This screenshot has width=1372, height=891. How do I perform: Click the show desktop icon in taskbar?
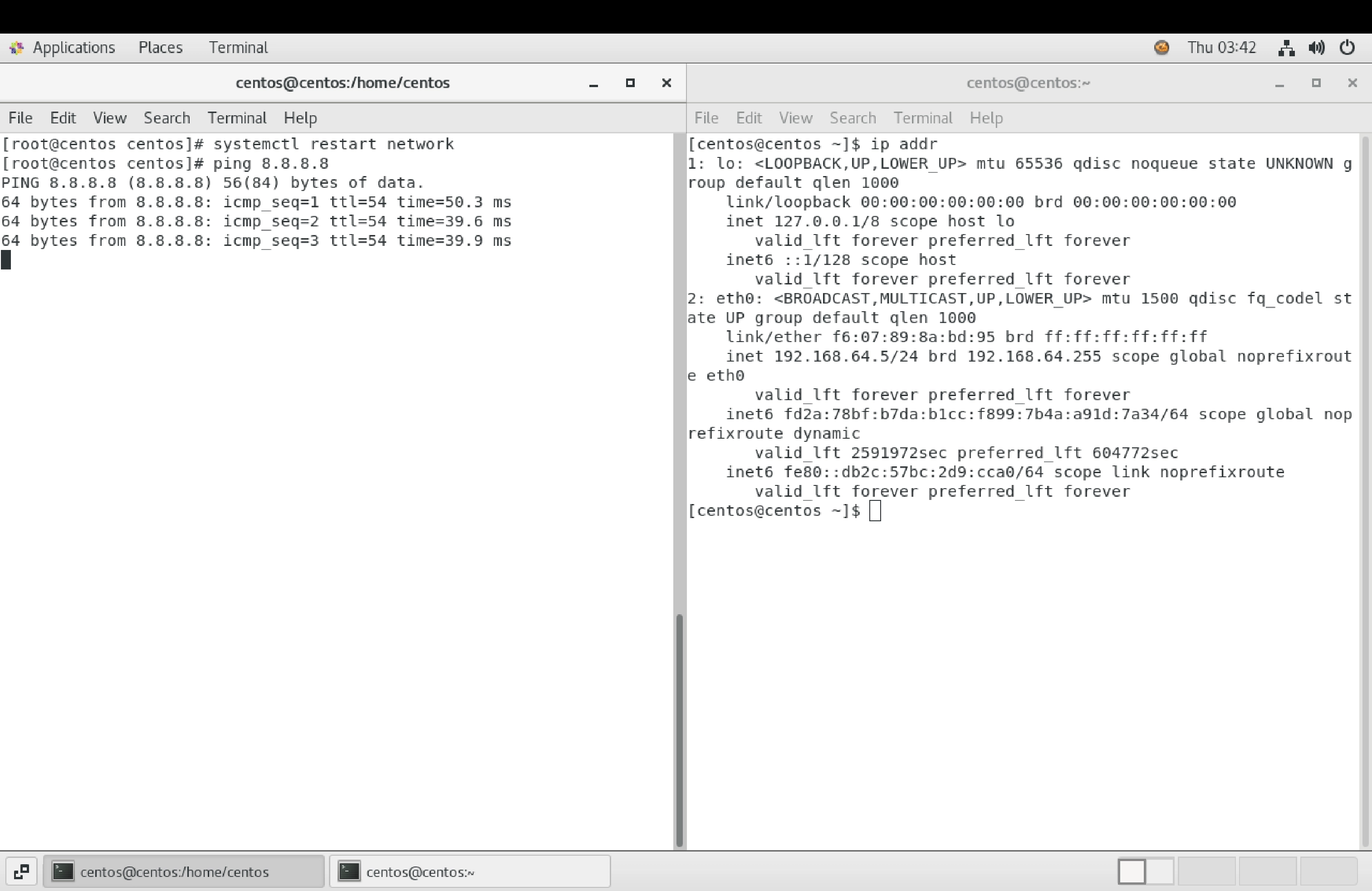[x=21, y=871]
